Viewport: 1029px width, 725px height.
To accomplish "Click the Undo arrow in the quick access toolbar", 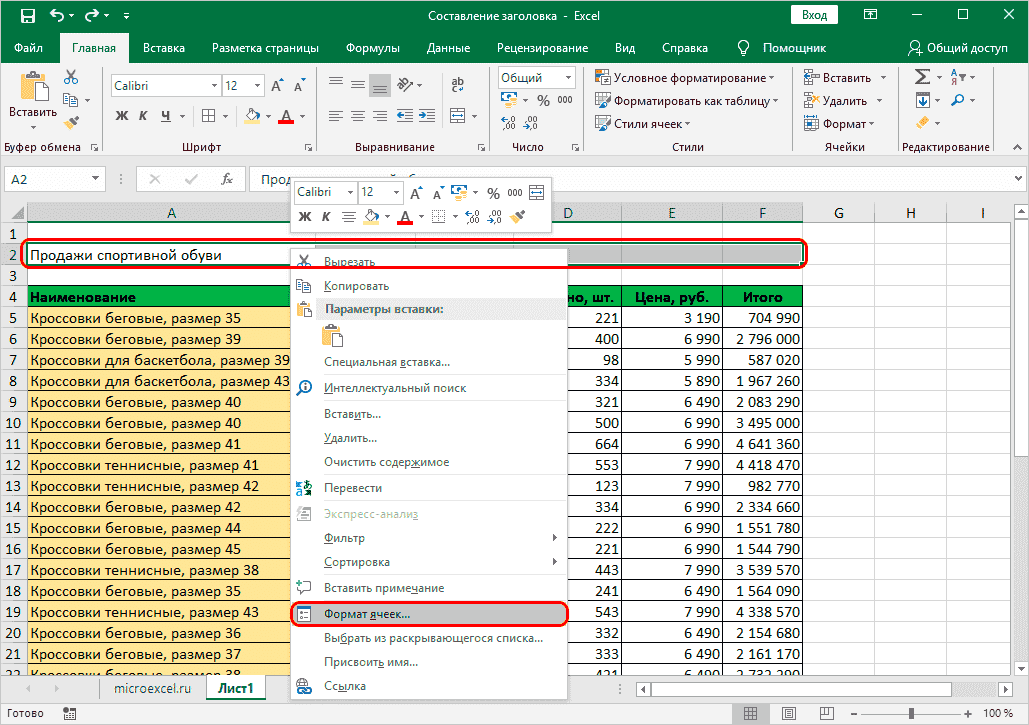I will click(x=58, y=16).
